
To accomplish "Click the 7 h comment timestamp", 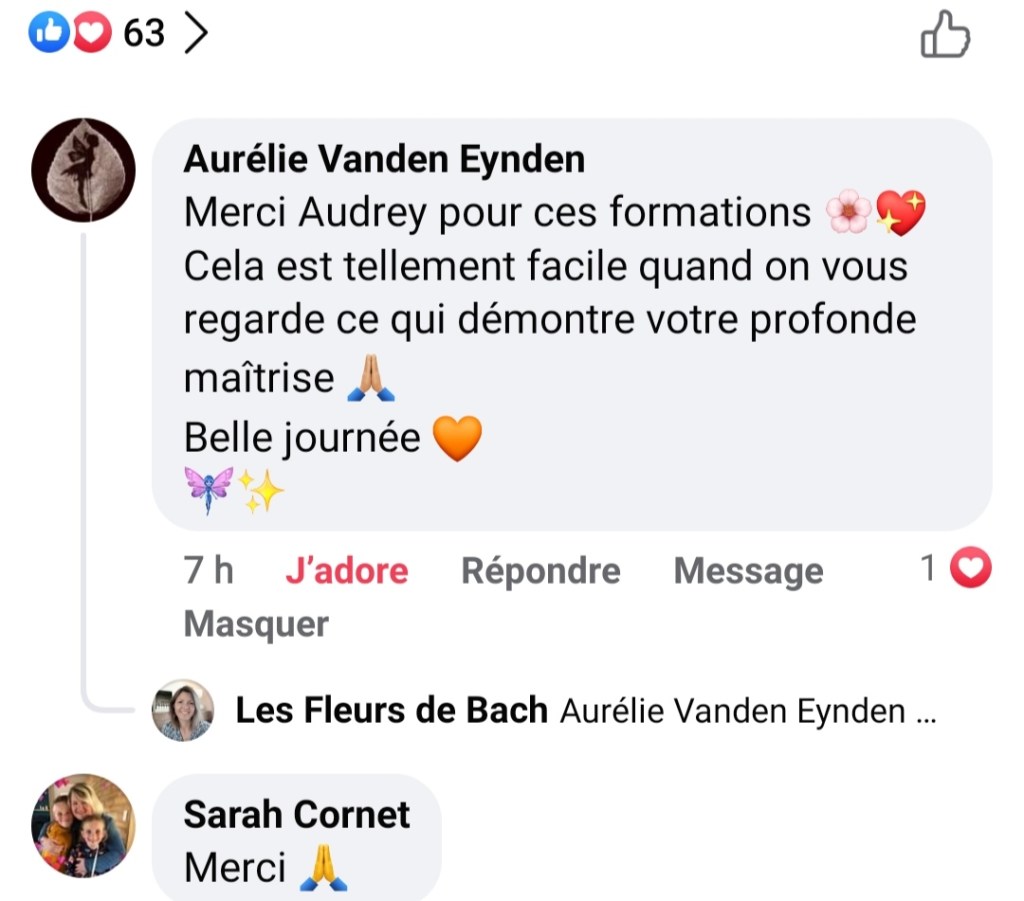I will (x=208, y=571).
